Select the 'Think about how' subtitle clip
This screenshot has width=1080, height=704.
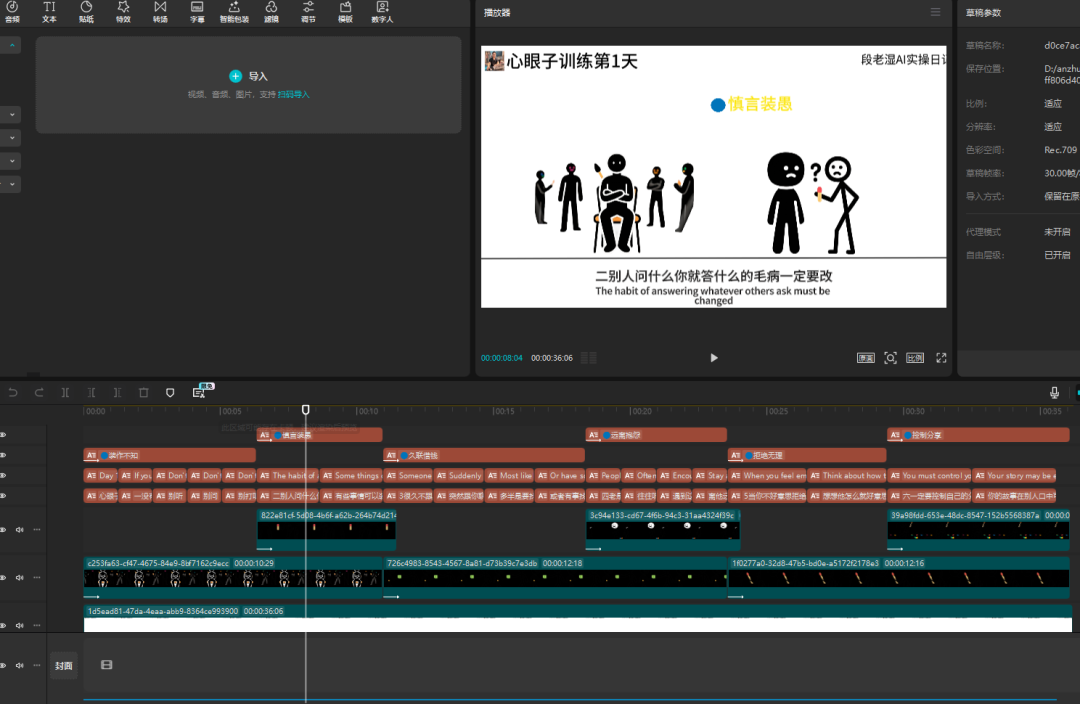tap(848, 475)
